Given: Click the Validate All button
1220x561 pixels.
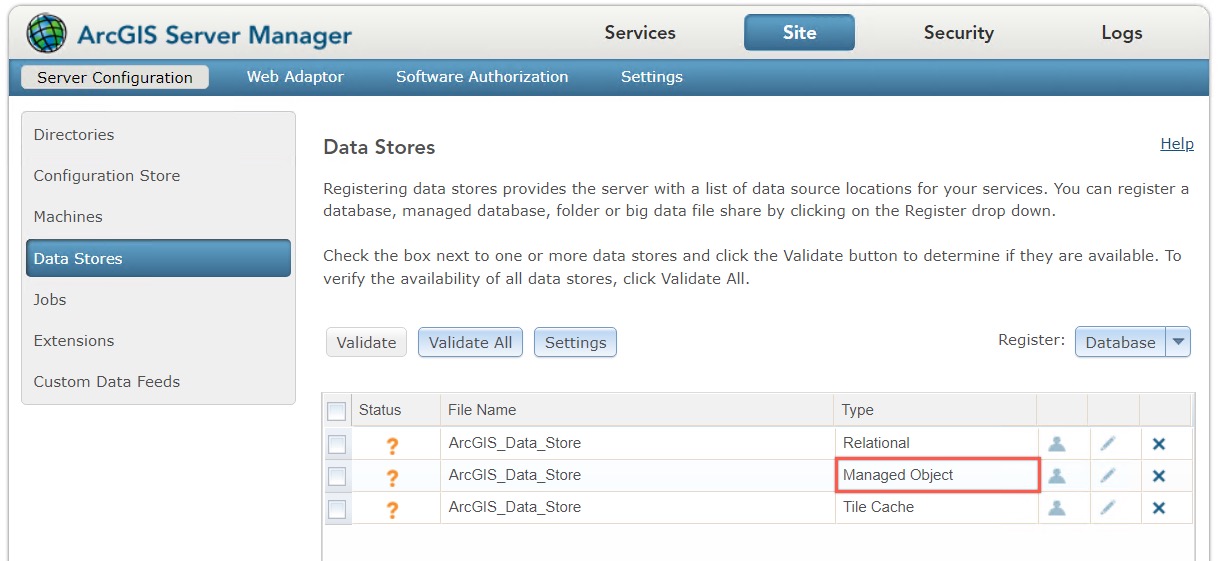Looking at the screenshot, I should point(470,342).
